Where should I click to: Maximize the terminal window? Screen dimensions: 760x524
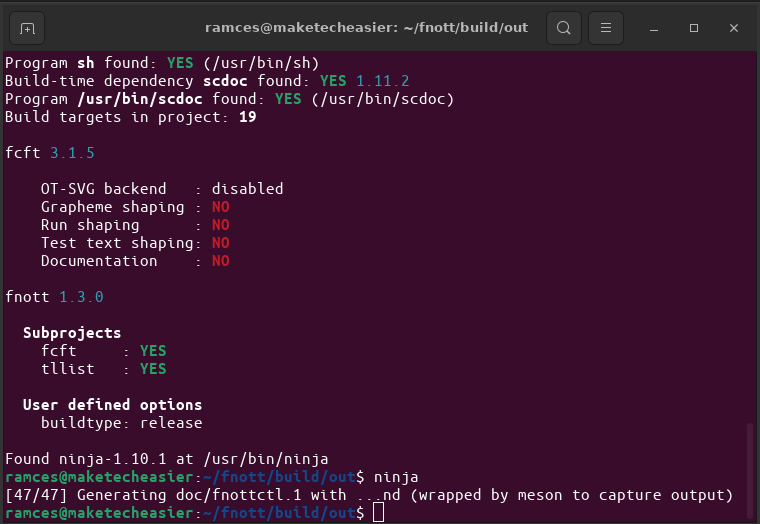pyautogui.click(x=694, y=28)
